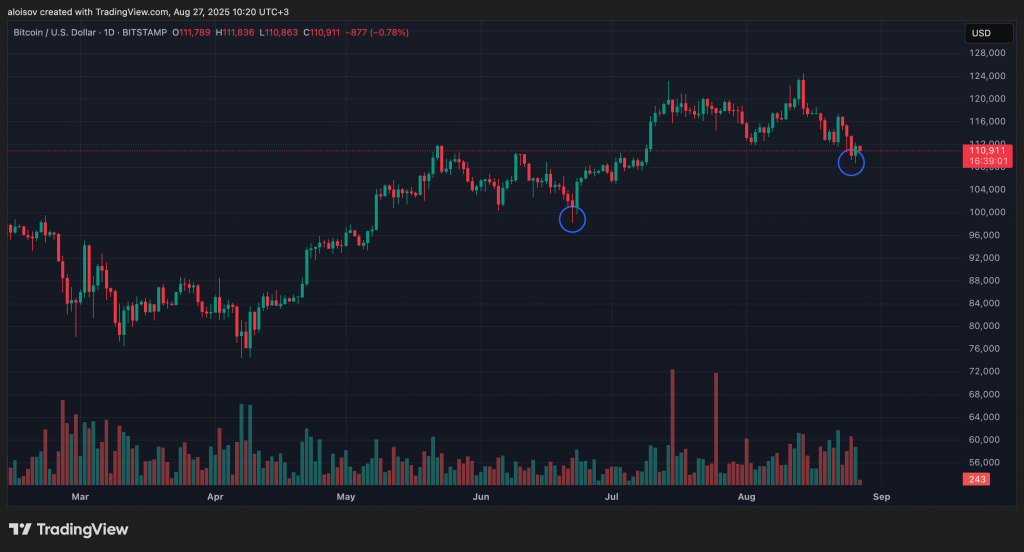
Task: Click the blue circle marker in June
Action: (572, 219)
